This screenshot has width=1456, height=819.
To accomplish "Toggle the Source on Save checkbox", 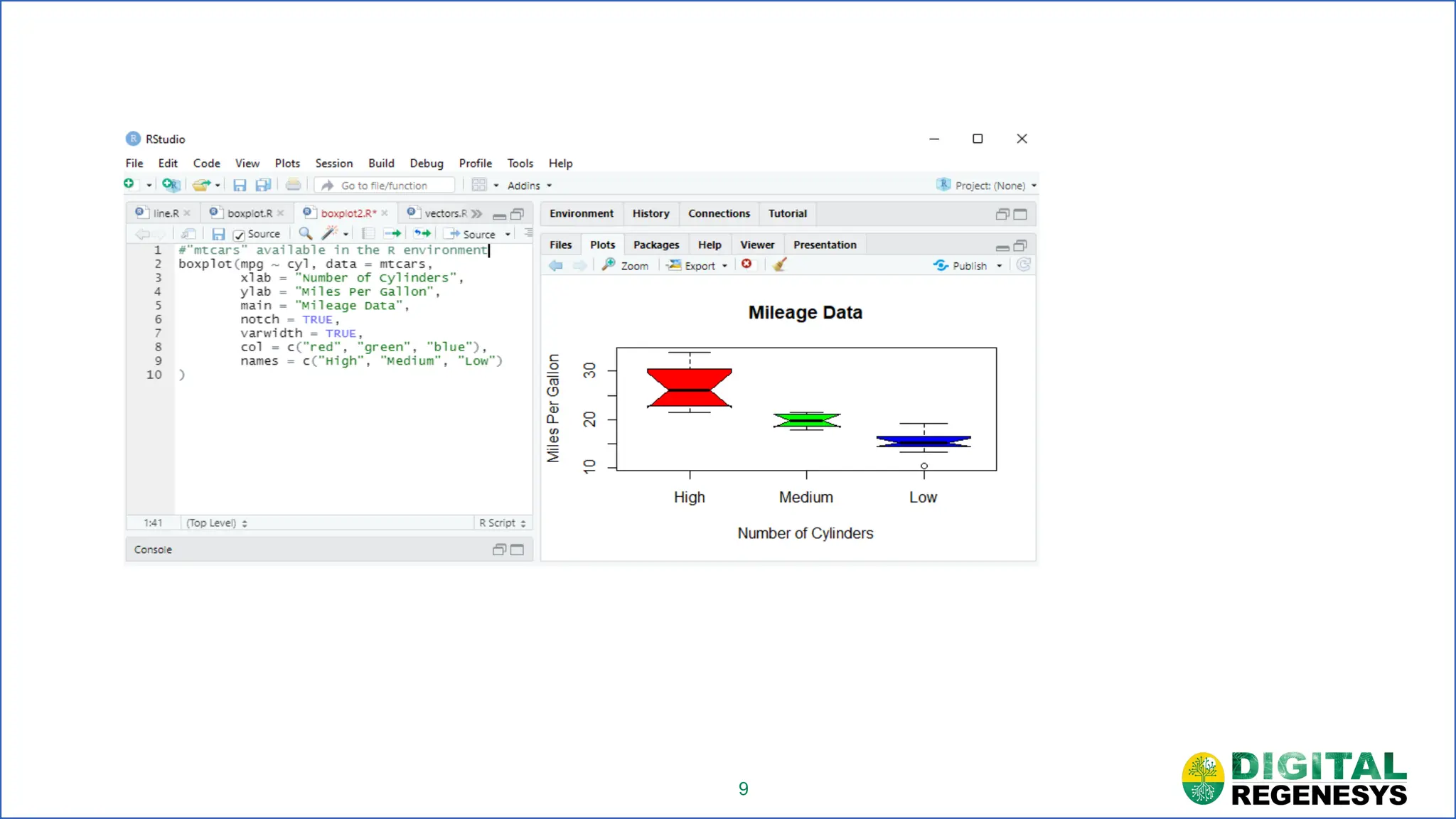I will (240, 235).
